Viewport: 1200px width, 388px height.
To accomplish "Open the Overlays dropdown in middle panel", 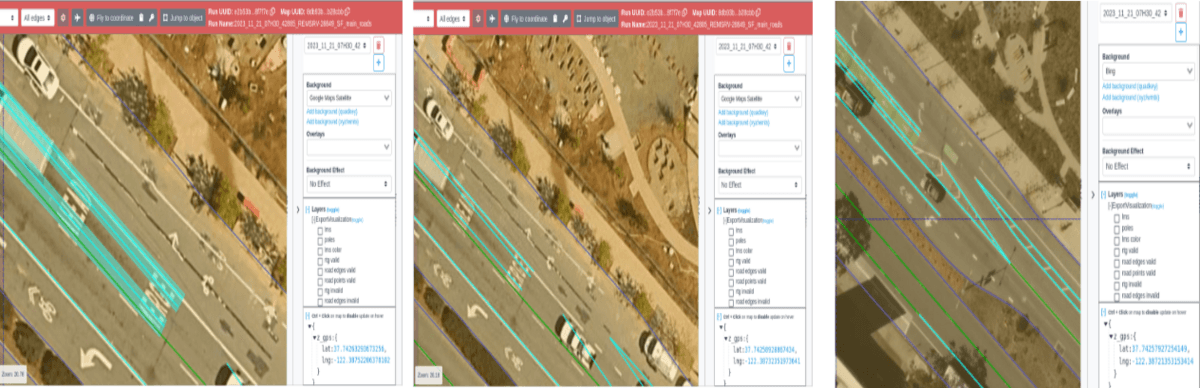I will (760, 147).
